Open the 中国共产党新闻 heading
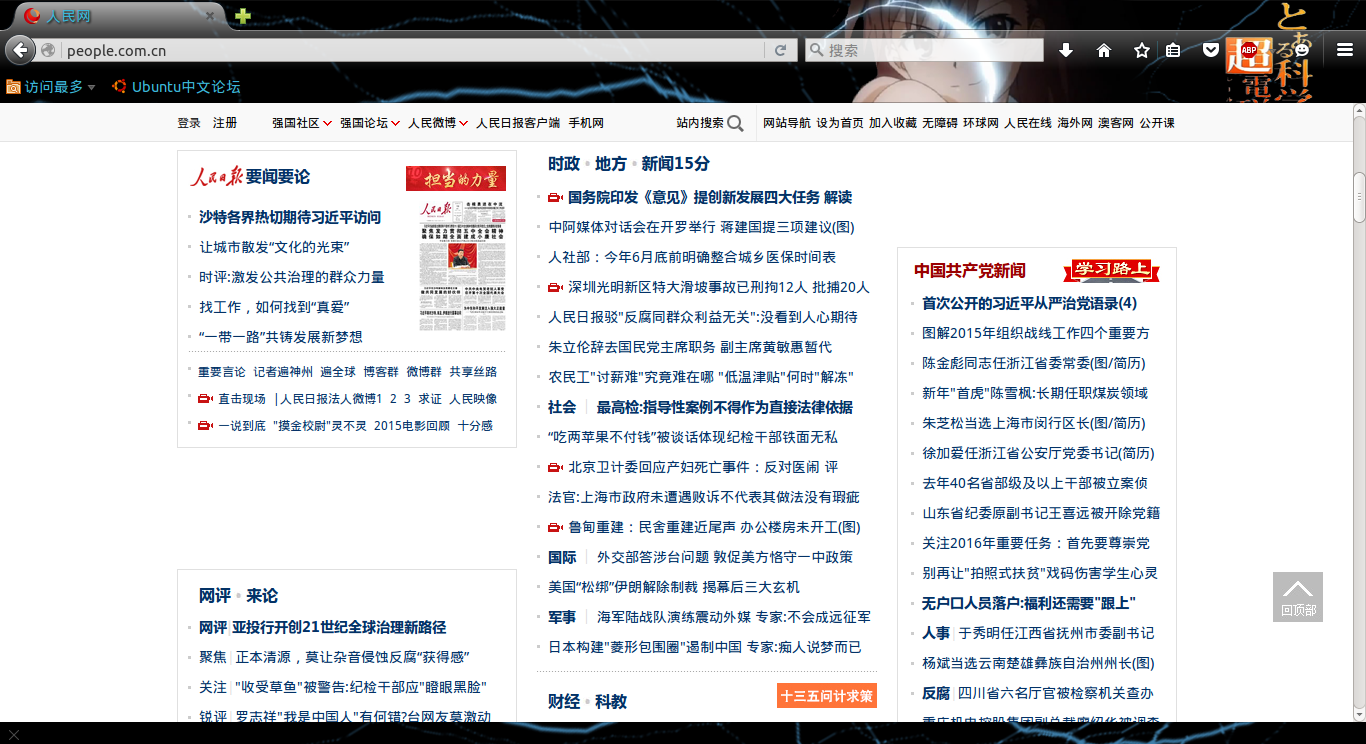 [970, 270]
